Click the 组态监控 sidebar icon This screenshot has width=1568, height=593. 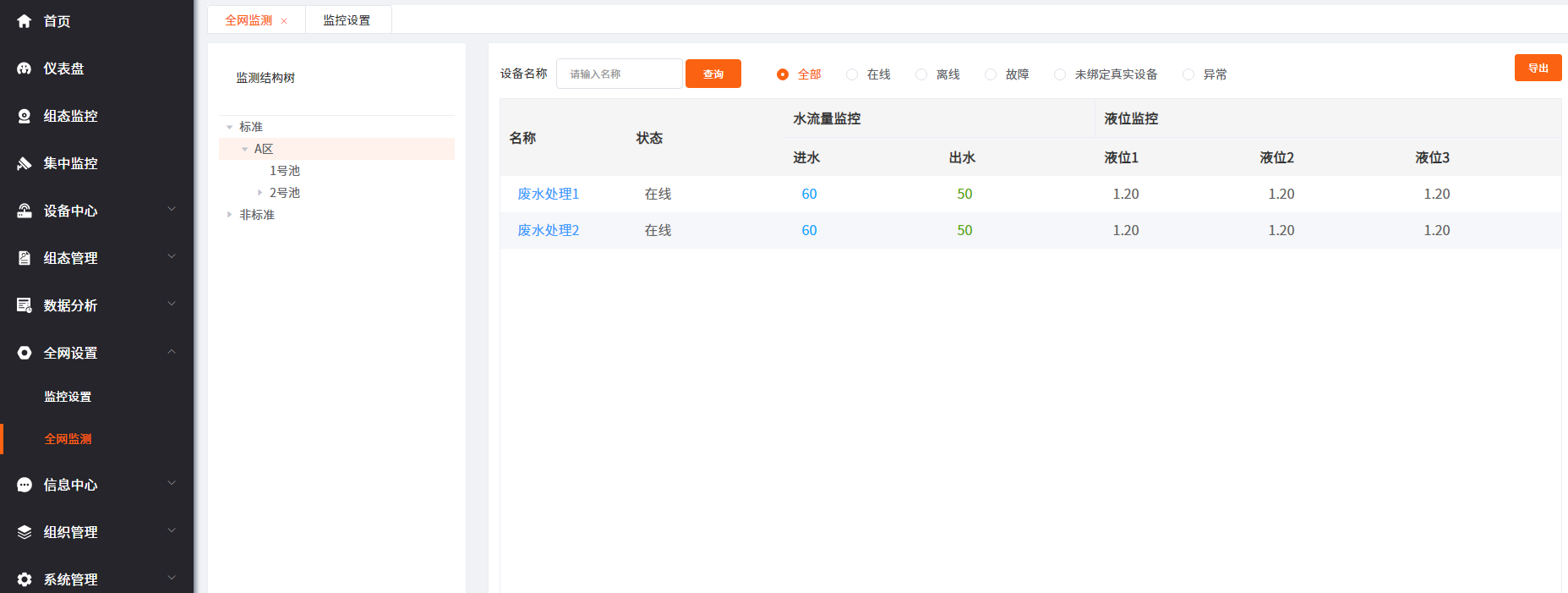tap(25, 116)
